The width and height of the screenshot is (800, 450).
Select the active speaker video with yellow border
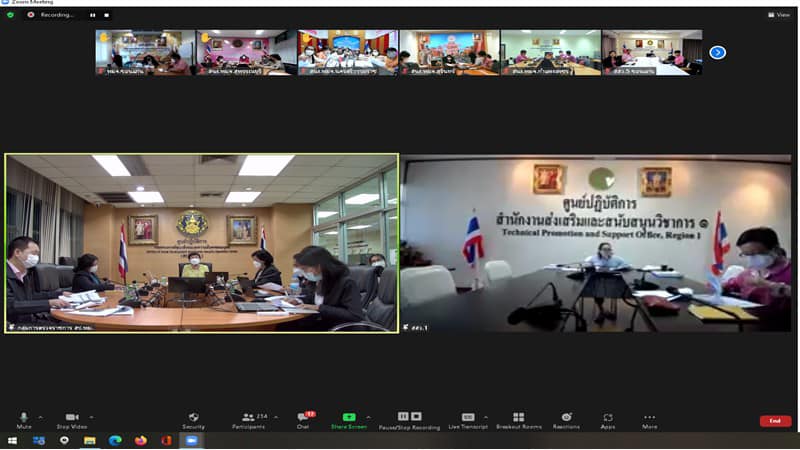[x=202, y=243]
